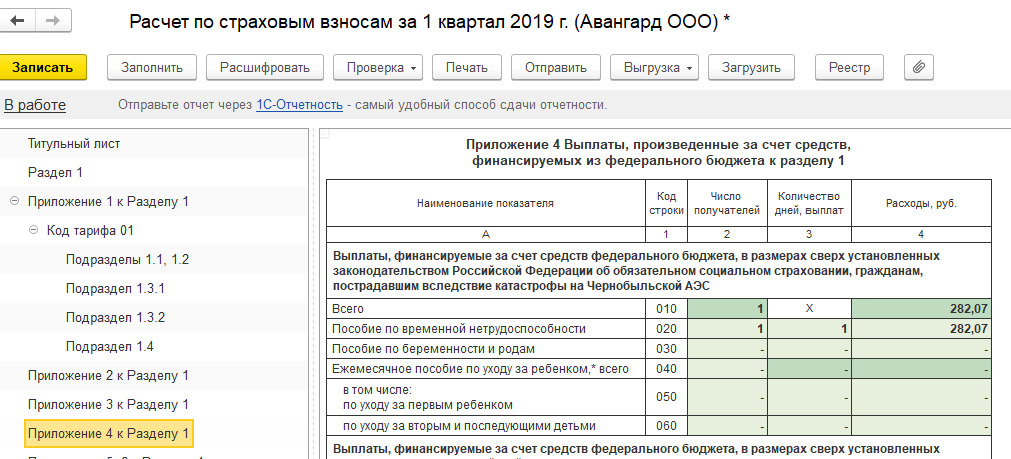Open the Выгрузка dropdown menu
This screenshot has width=1011, height=459.
click(654, 68)
